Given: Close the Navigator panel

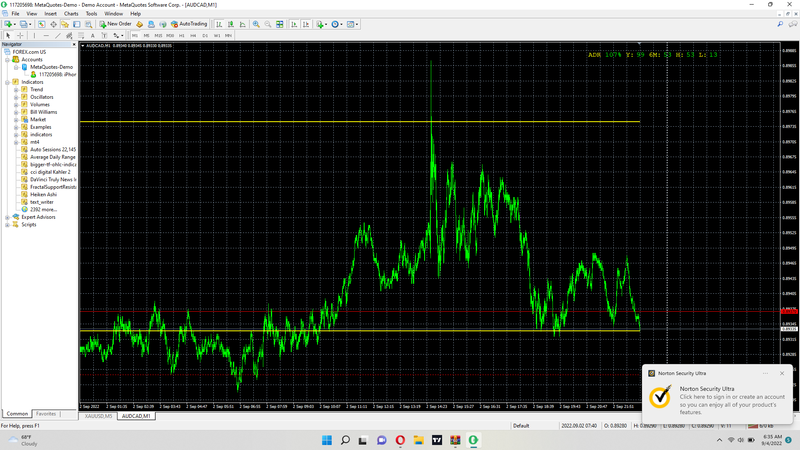Looking at the screenshot, I should coord(74,45).
